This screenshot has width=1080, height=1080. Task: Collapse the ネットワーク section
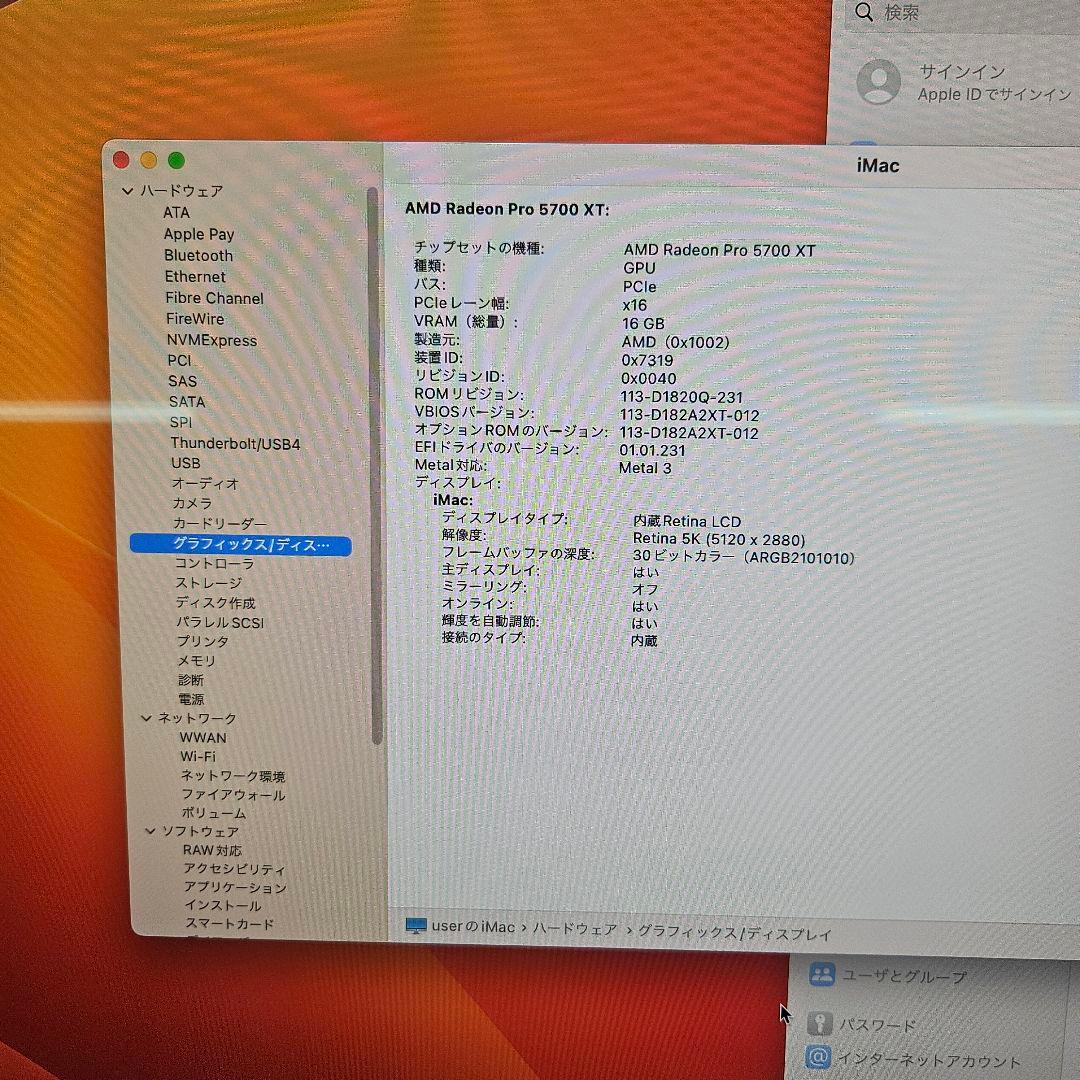[x=146, y=718]
